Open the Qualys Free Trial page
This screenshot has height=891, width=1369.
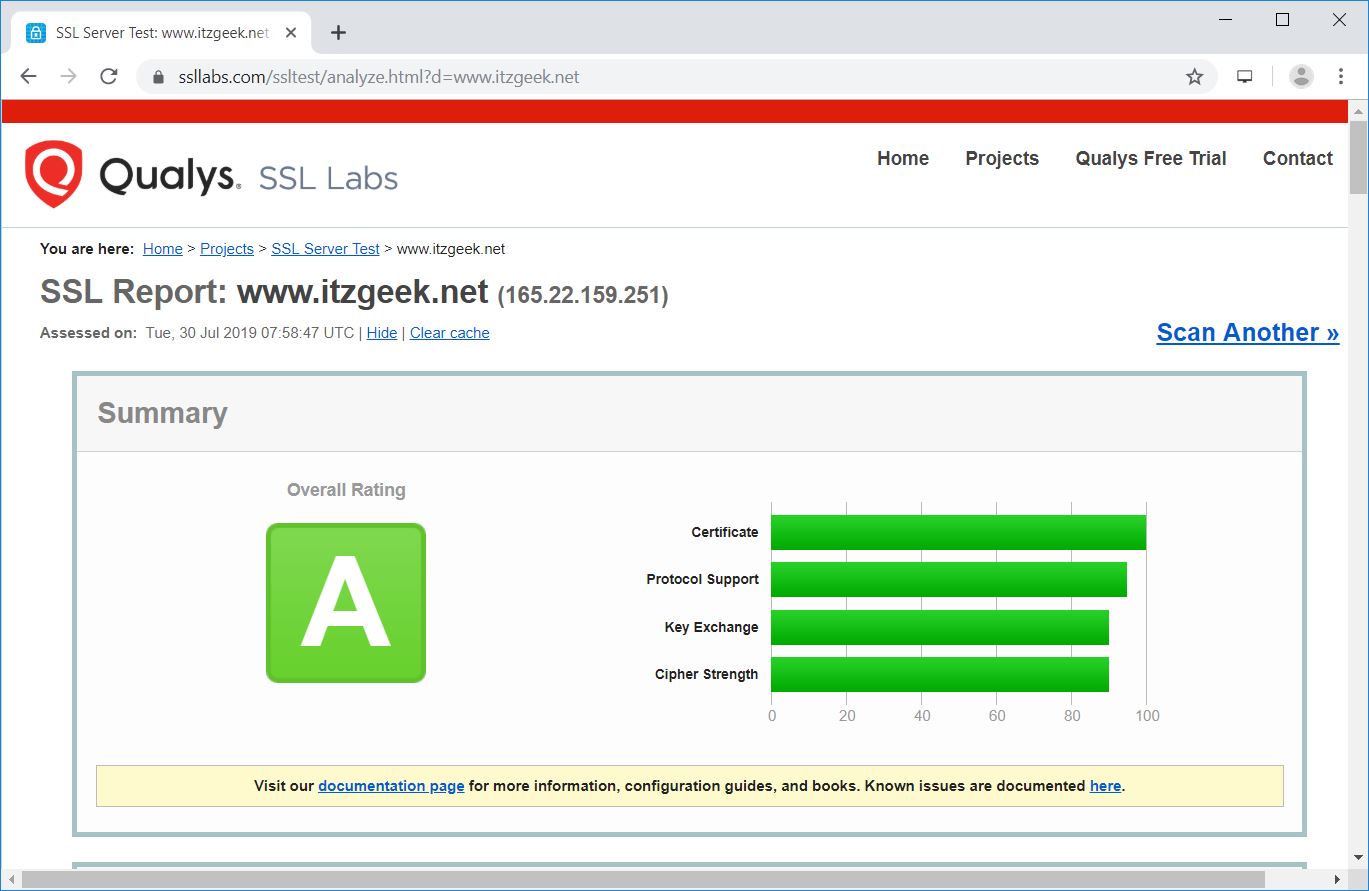click(x=1150, y=158)
